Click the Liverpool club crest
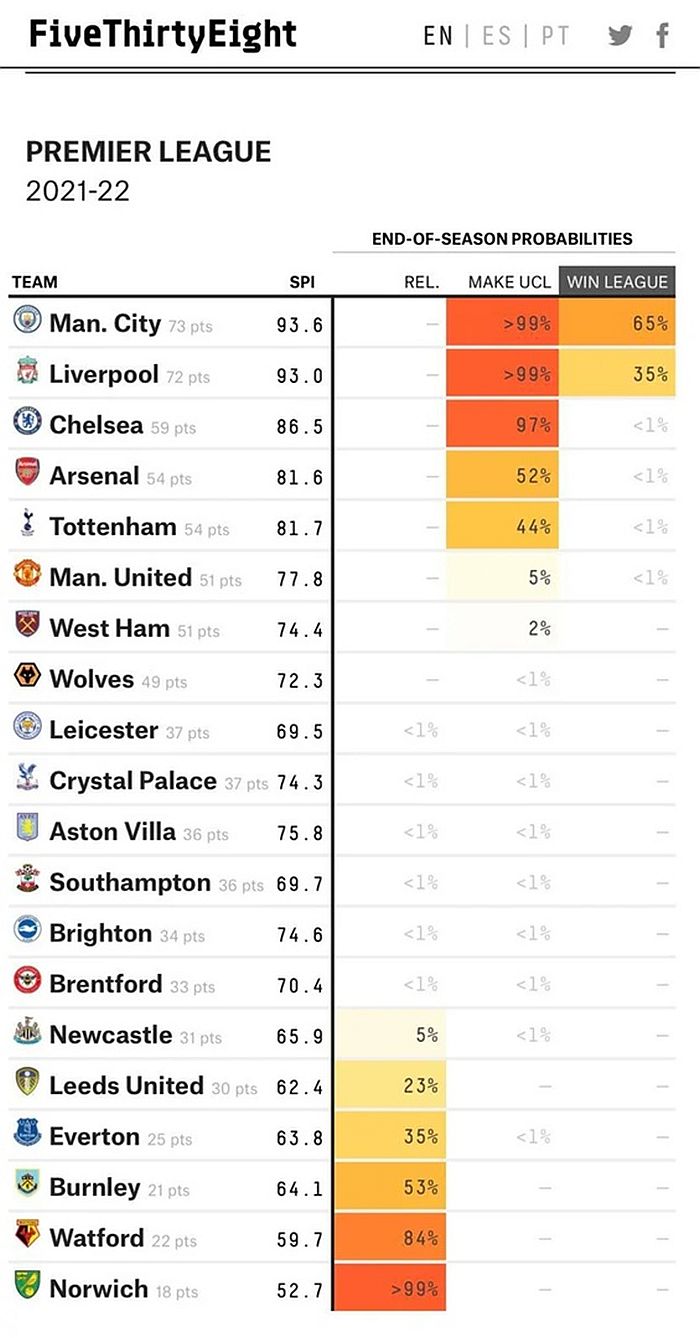700x1338 pixels. [x=27, y=372]
